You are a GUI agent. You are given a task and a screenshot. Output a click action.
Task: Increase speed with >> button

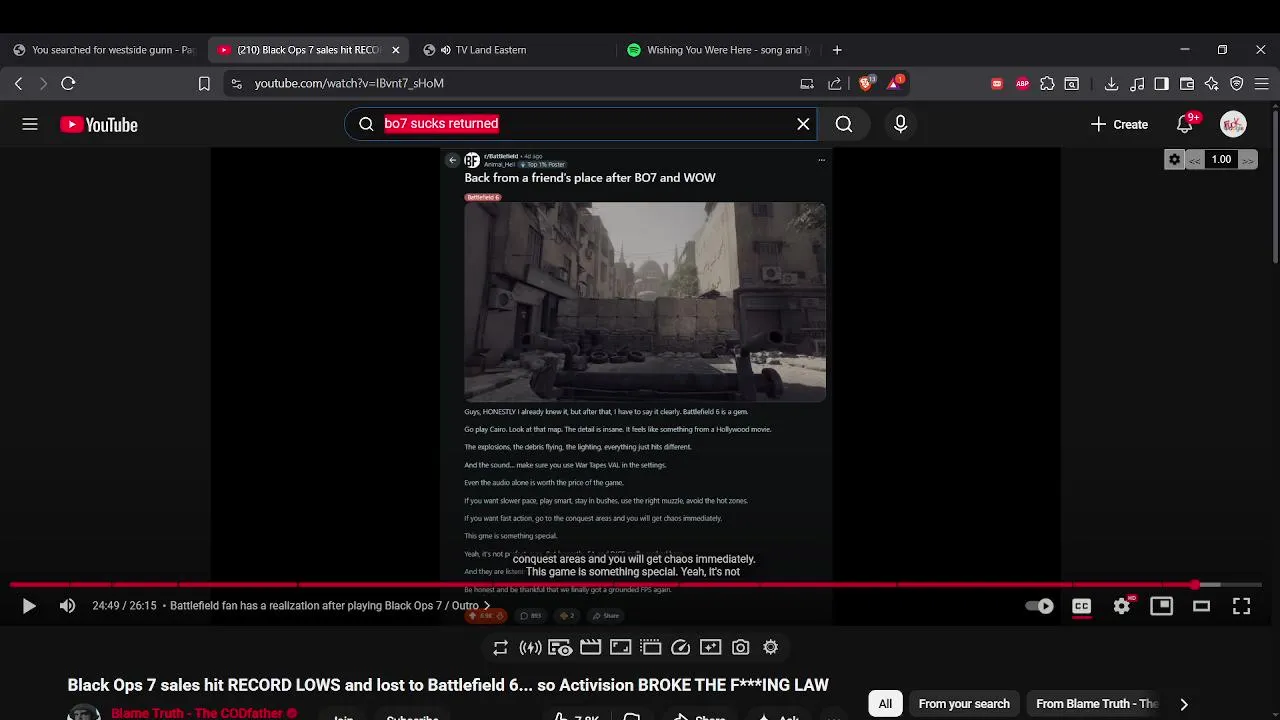1247,160
